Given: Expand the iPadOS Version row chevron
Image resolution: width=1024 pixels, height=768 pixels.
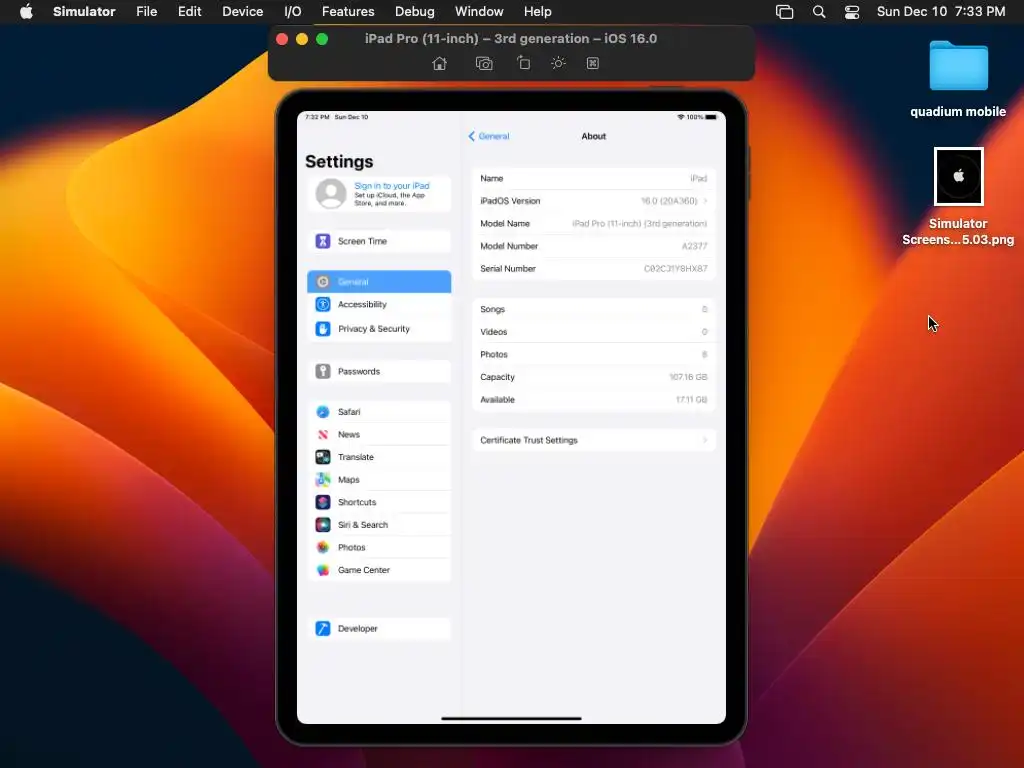Looking at the screenshot, I should [705, 200].
